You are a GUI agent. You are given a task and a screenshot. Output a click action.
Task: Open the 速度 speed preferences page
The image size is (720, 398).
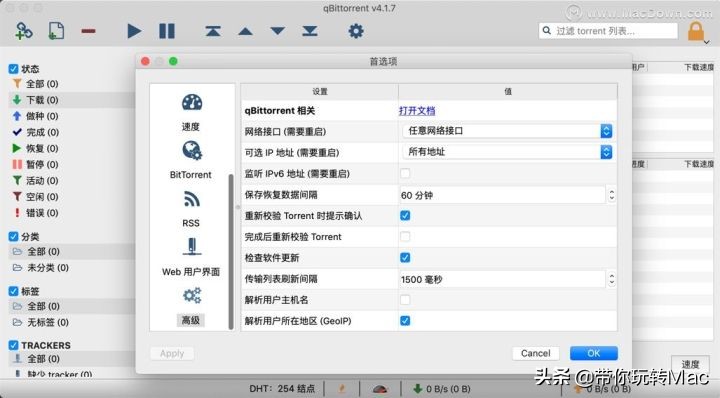coord(191,112)
